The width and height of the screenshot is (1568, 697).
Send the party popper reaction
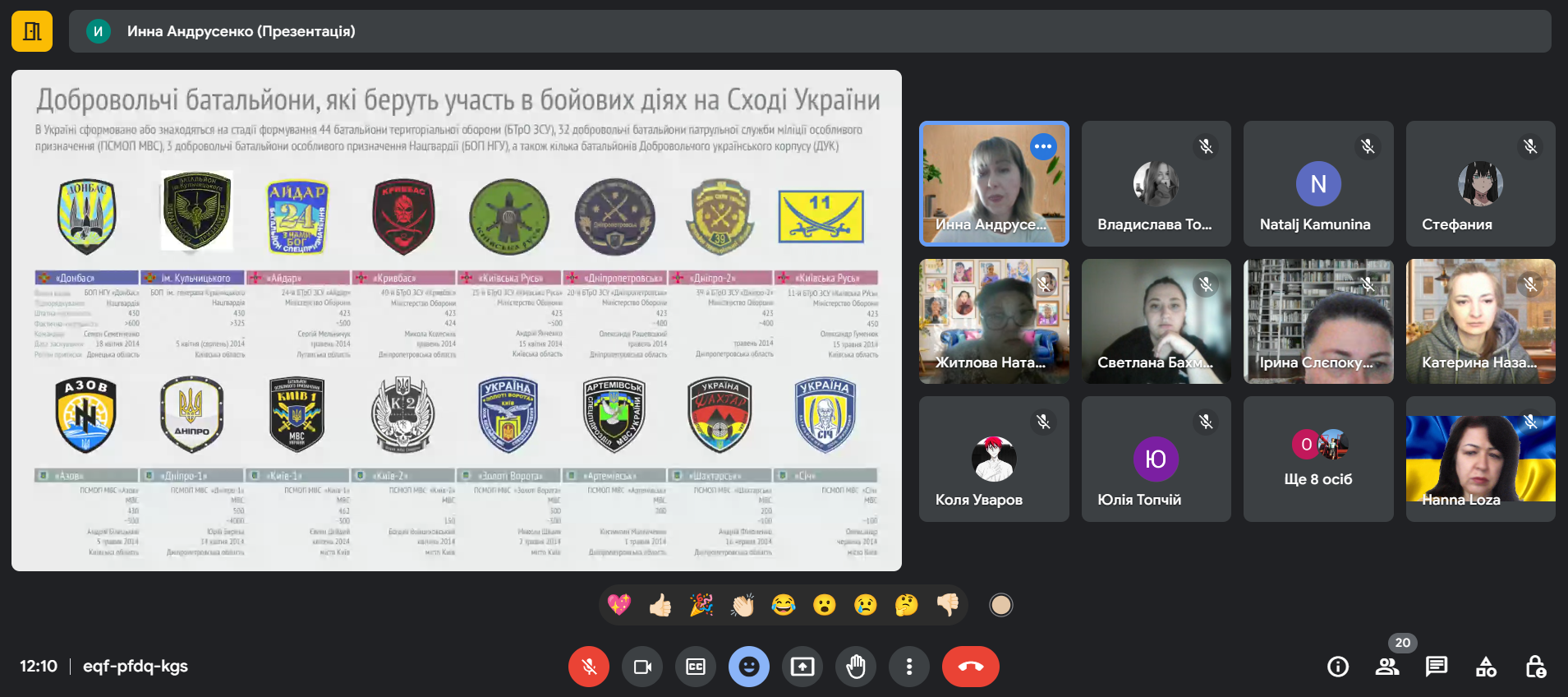(701, 606)
